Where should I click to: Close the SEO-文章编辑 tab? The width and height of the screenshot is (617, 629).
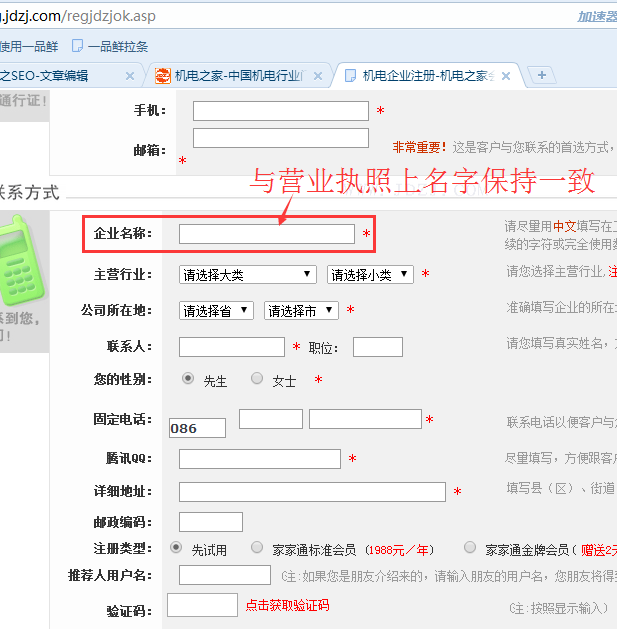click(130, 76)
